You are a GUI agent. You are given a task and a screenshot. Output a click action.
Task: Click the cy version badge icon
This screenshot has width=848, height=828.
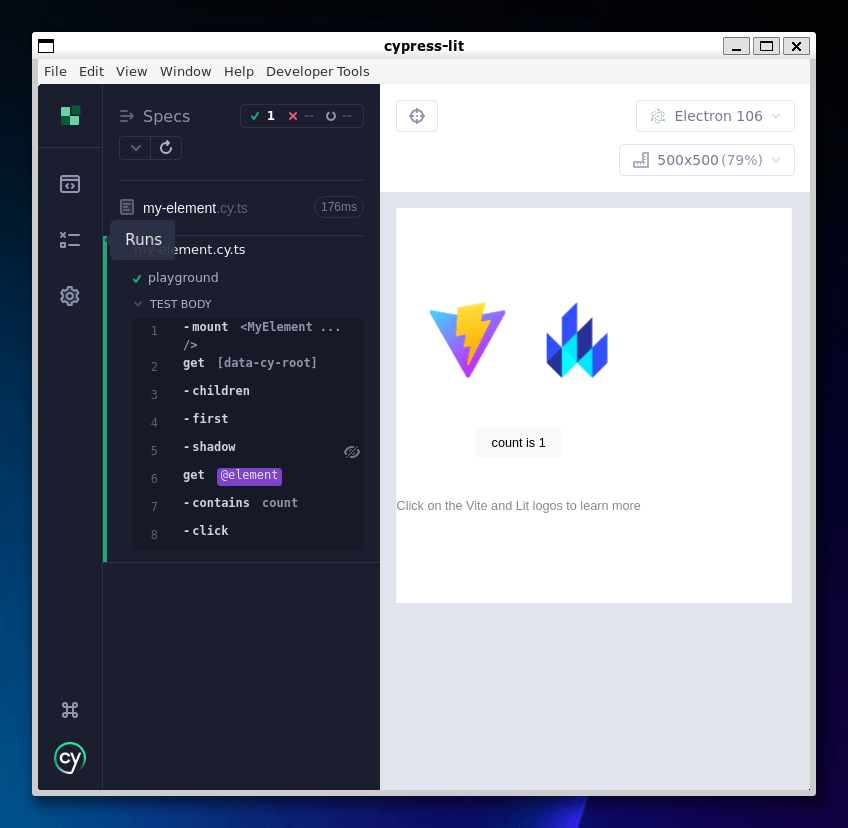(x=70, y=758)
